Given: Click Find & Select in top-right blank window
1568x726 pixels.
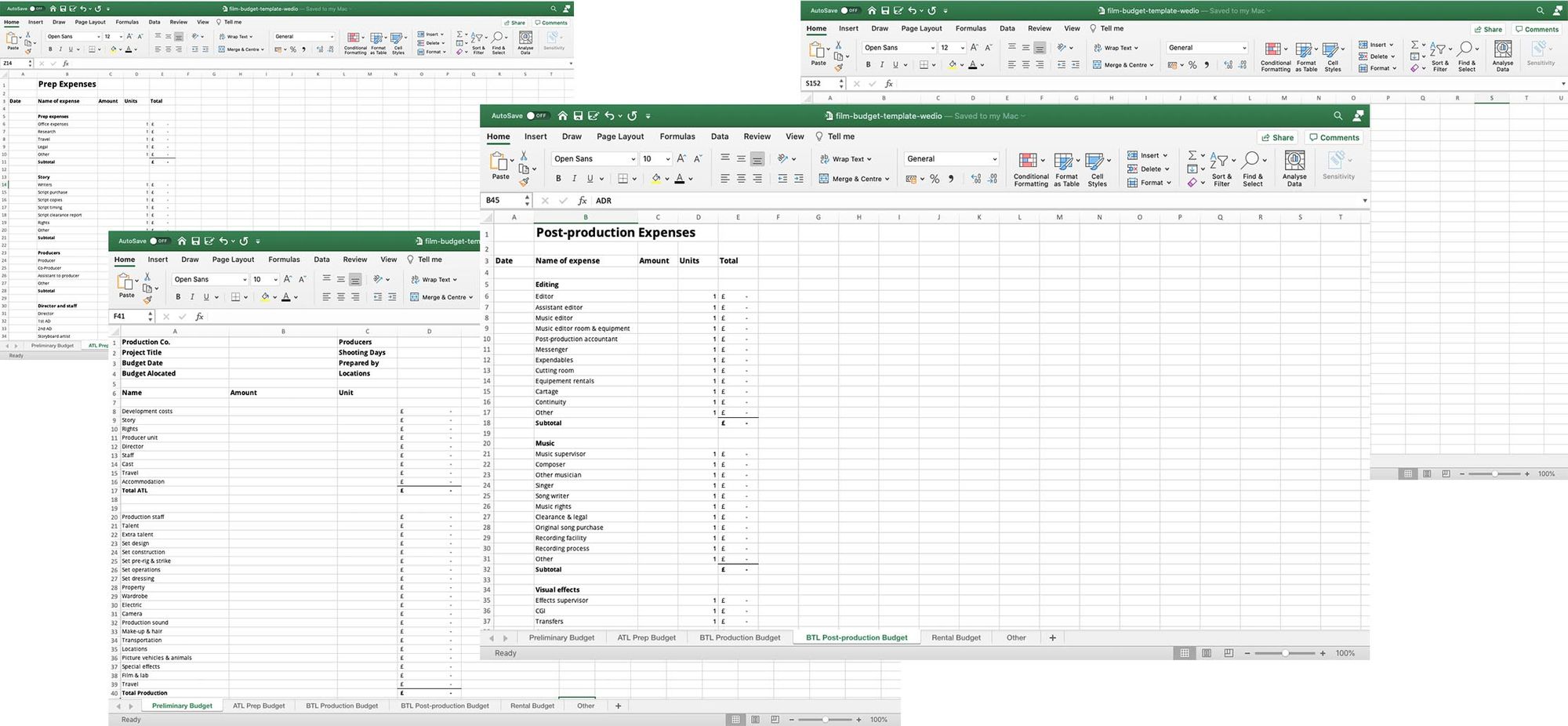Looking at the screenshot, I should click(1466, 57).
